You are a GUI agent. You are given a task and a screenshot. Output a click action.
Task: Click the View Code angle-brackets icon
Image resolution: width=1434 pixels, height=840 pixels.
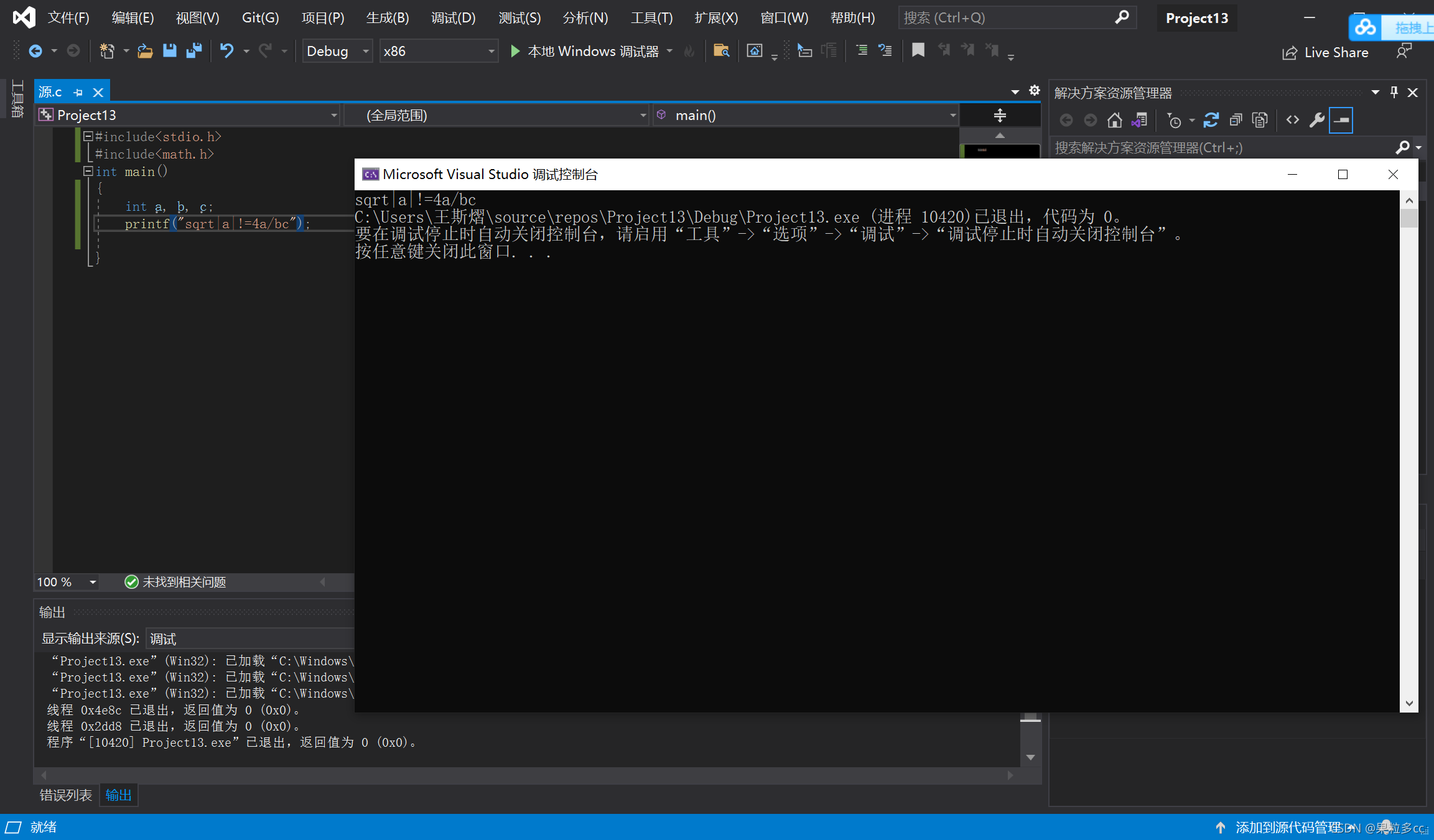coord(1293,120)
